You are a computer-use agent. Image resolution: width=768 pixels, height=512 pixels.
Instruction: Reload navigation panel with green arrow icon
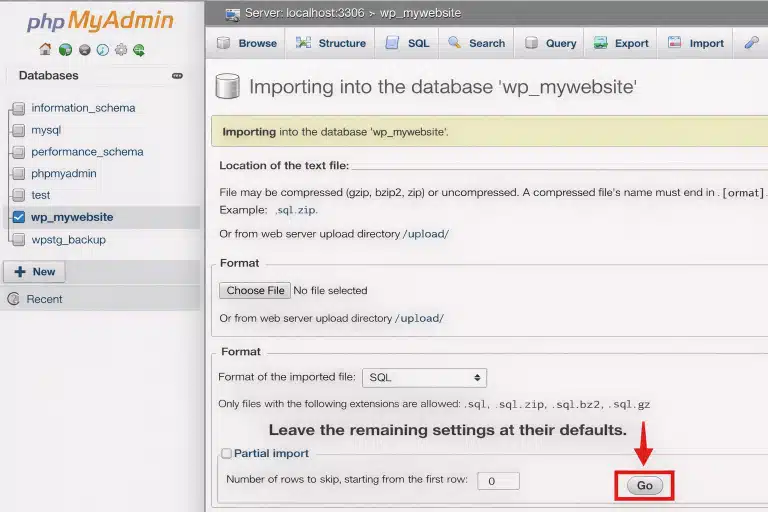[139, 50]
